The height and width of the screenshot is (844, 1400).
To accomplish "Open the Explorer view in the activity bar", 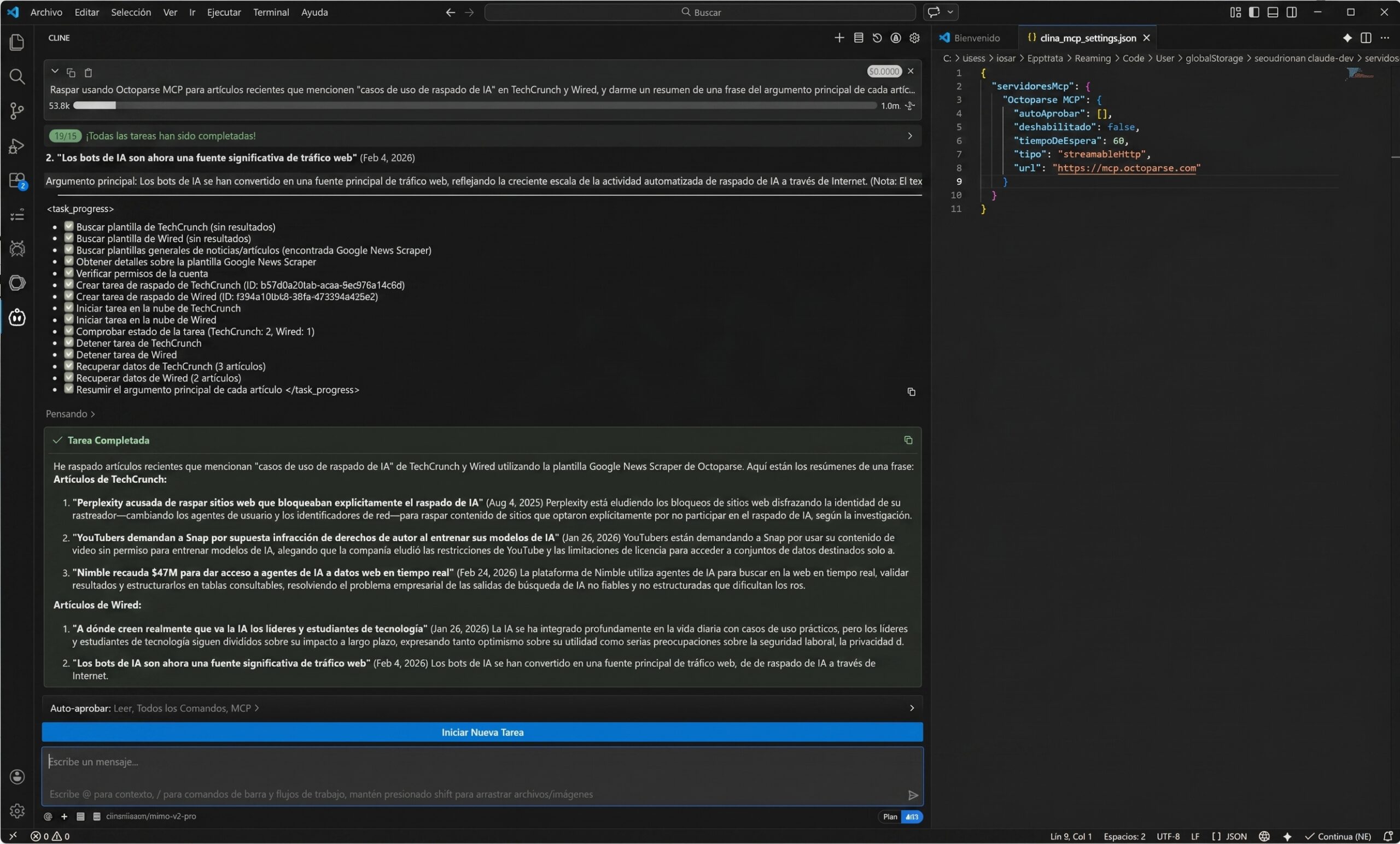I will pyautogui.click(x=17, y=43).
